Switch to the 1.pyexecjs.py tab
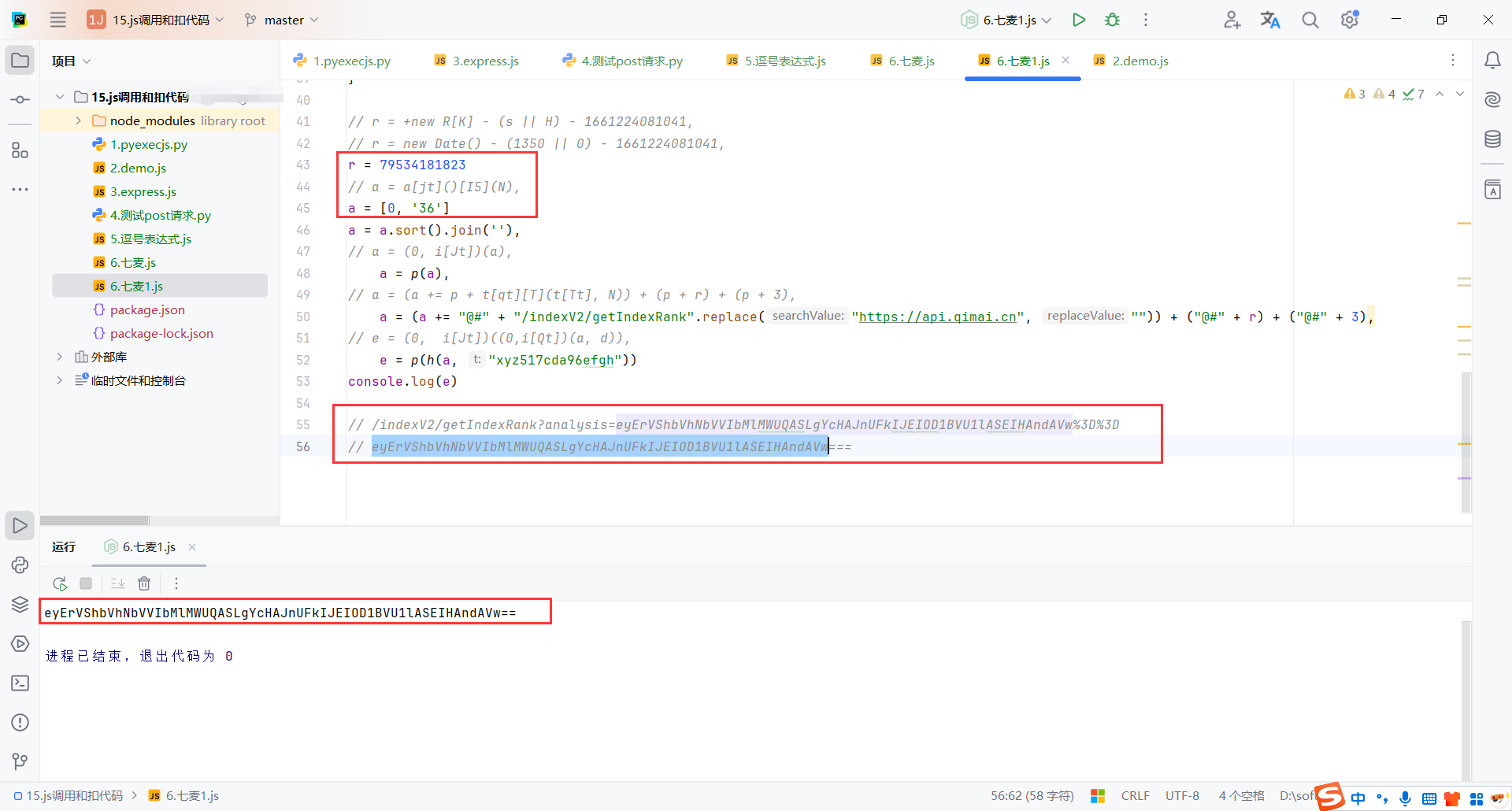 click(342, 61)
